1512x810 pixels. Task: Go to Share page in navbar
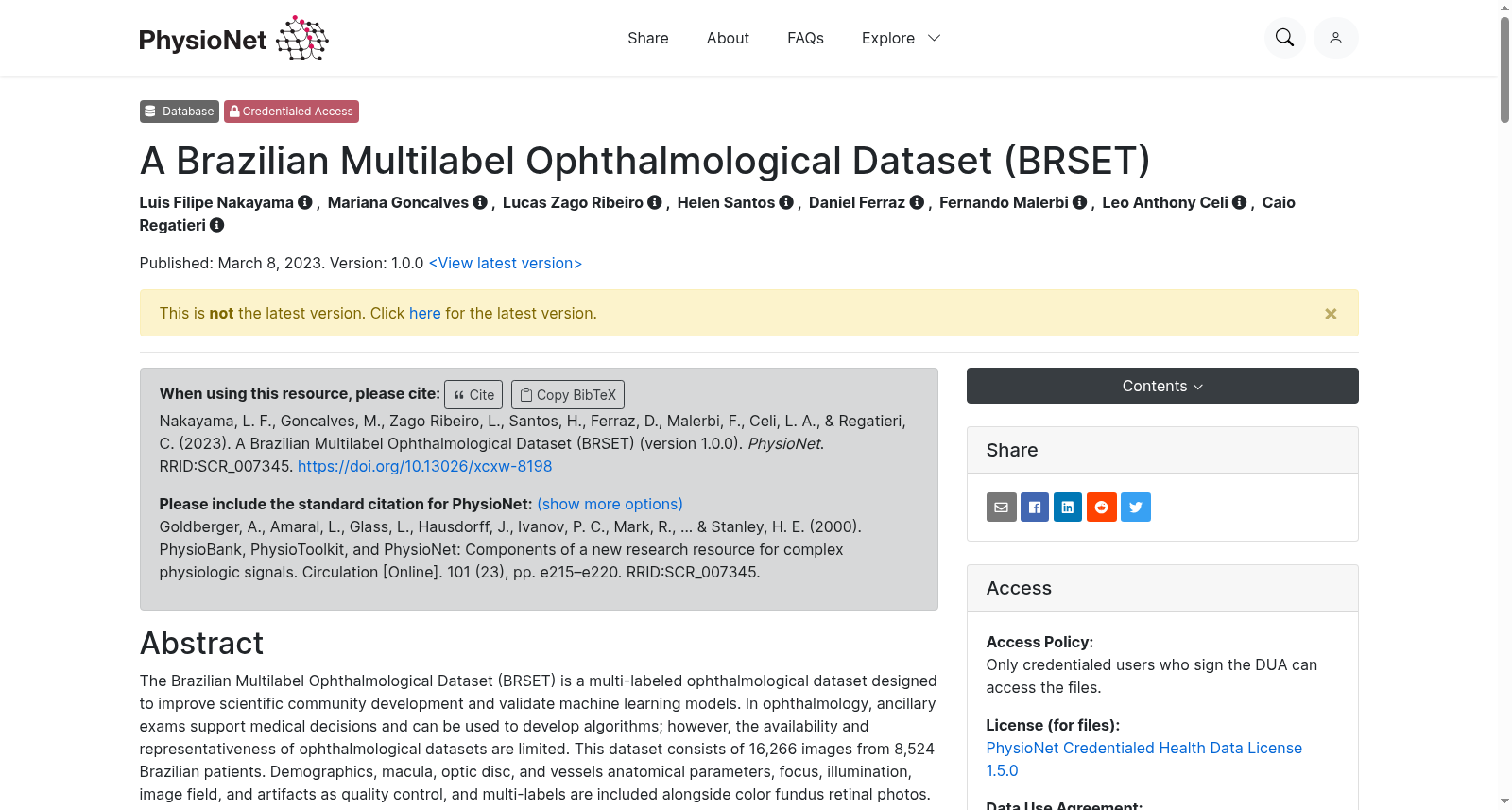pyautogui.click(x=648, y=38)
